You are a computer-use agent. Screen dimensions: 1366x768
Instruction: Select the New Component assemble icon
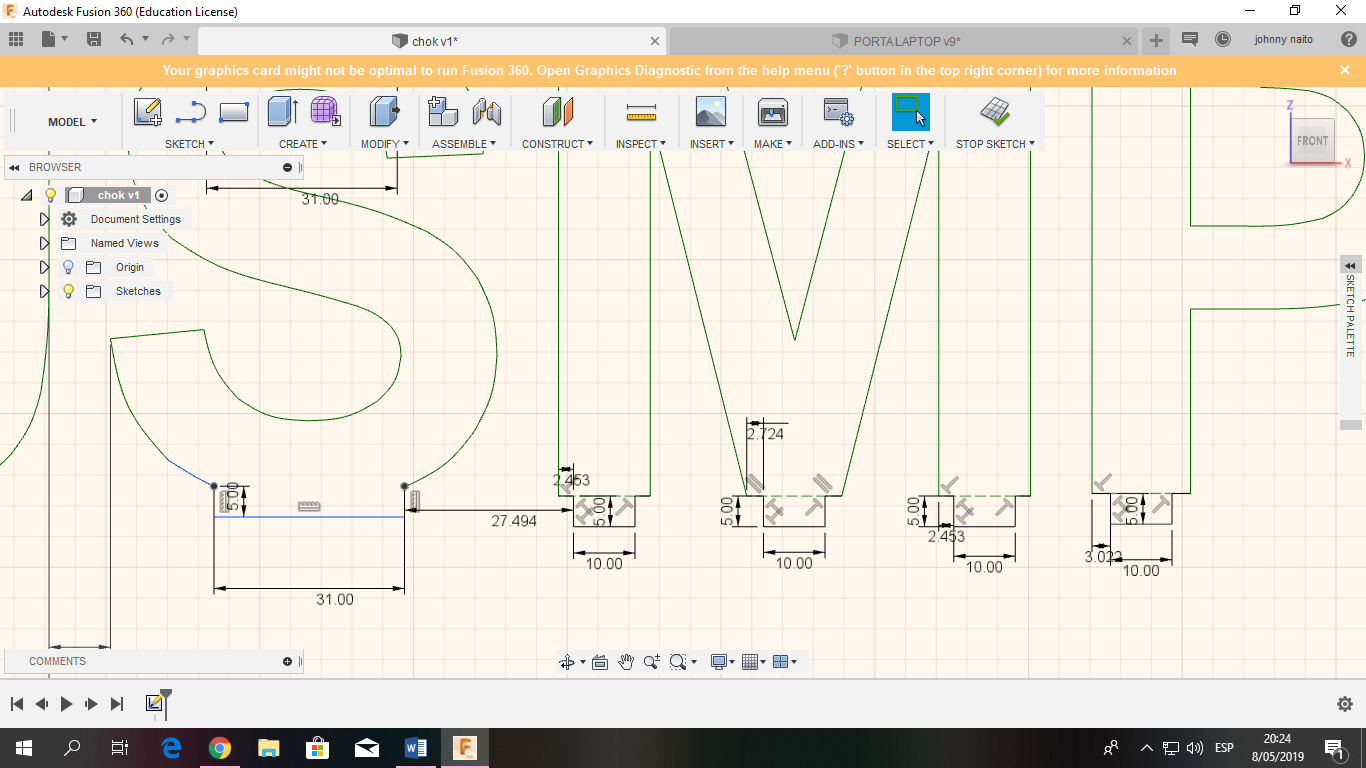tap(442, 111)
